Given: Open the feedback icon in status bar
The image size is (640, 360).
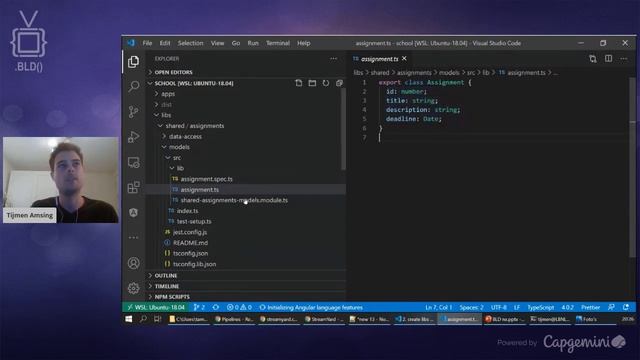Looking at the screenshot, I should pyautogui.click(x=611, y=307).
